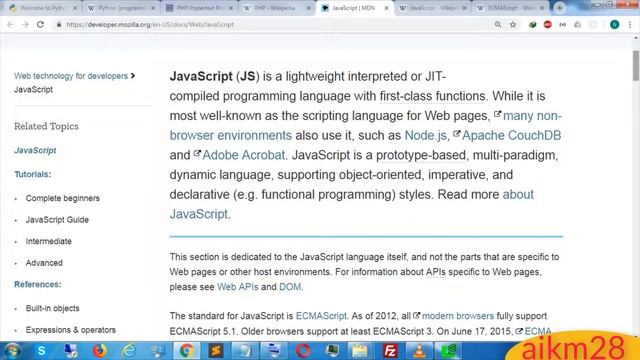
Task: Expand Complete beginners in the sidebar
Action: click(x=62, y=198)
